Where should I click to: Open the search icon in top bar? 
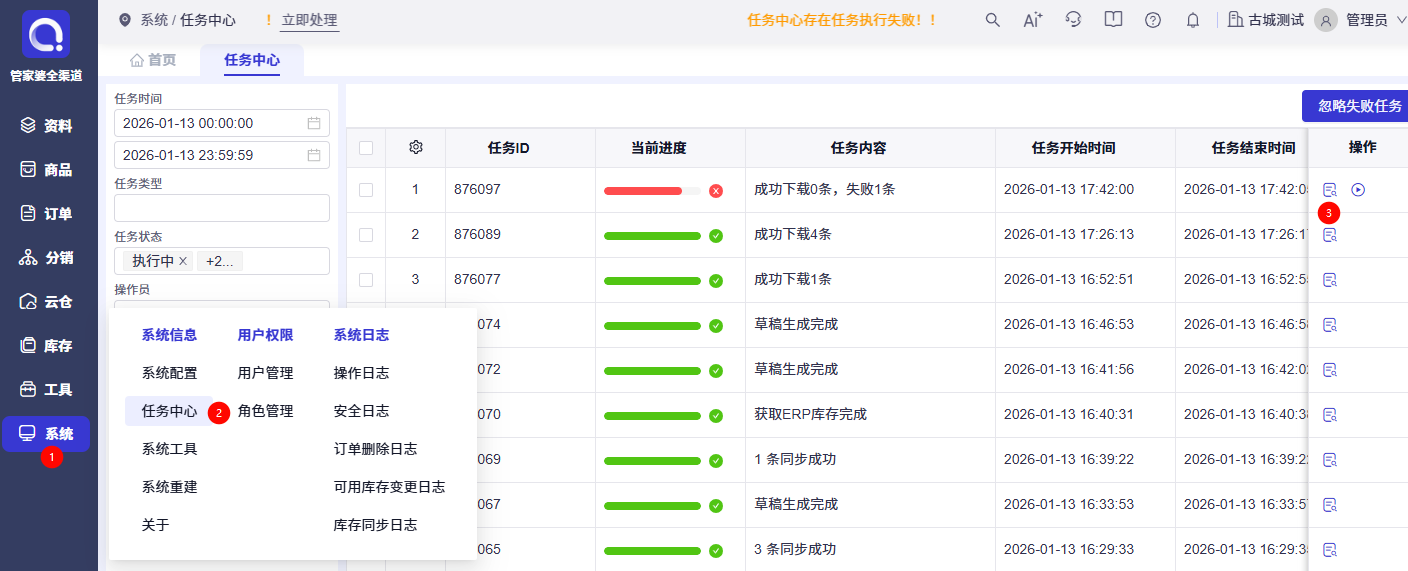[992, 20]
